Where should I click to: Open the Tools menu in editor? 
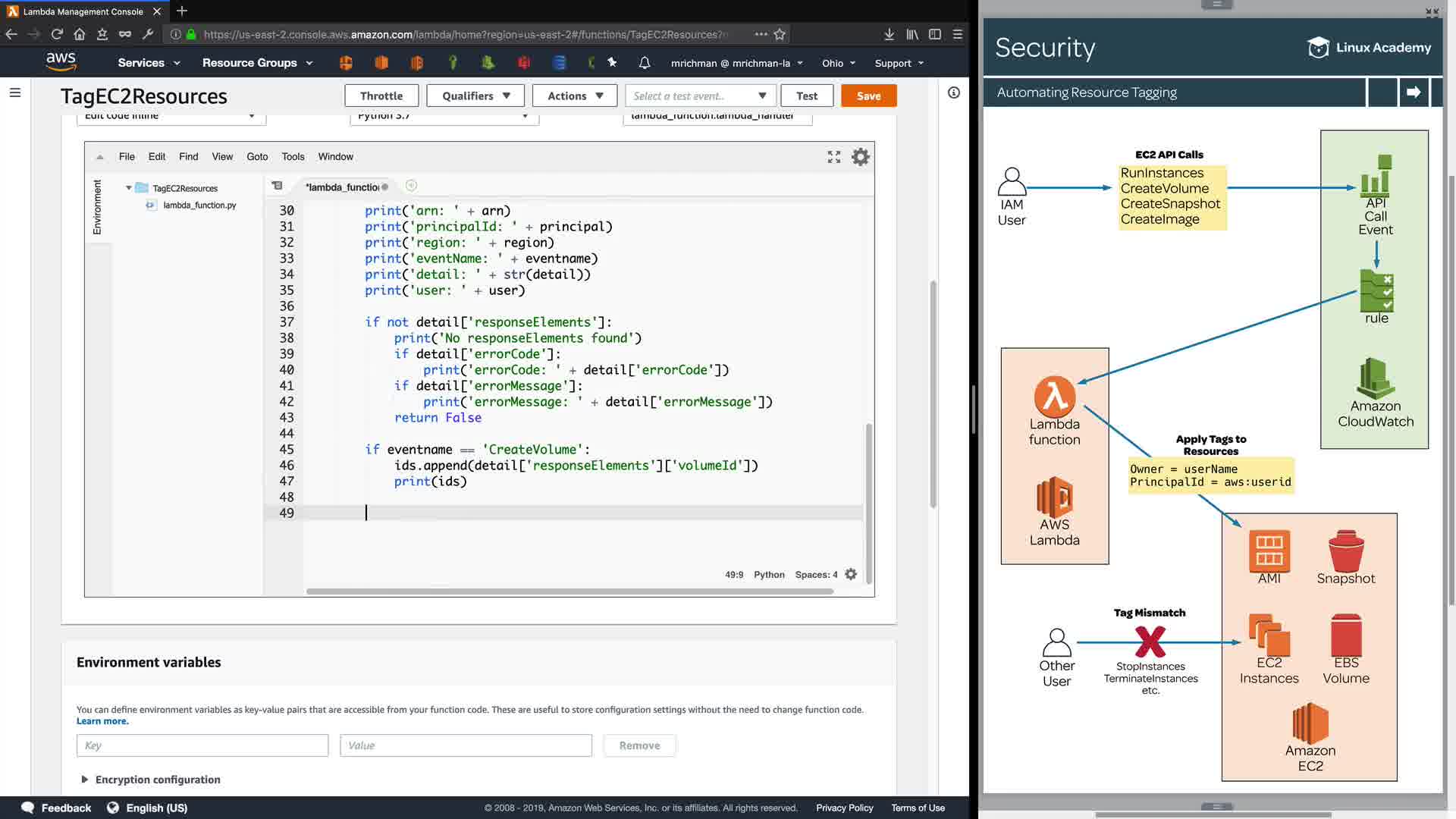293,157
